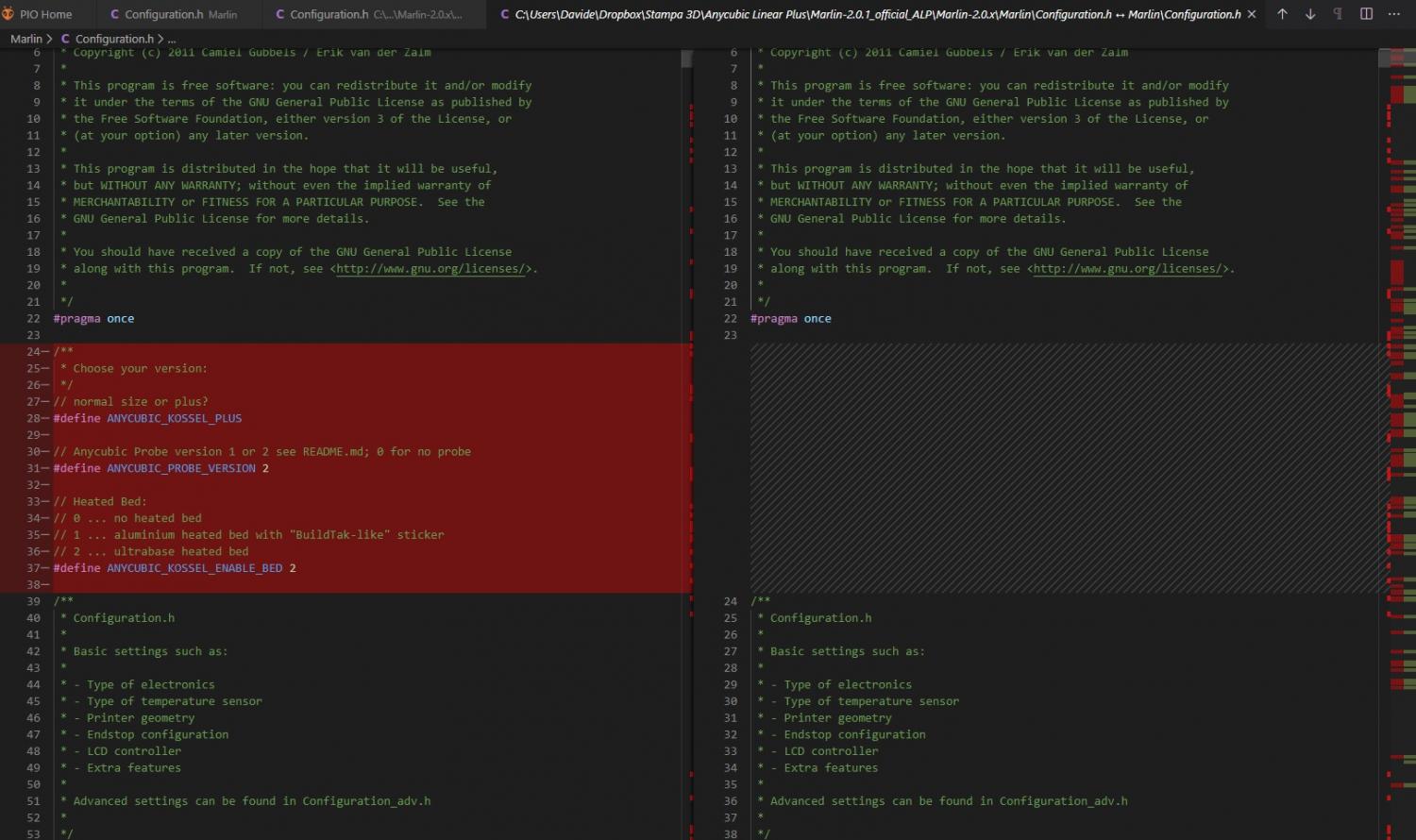This screenshot has height=840, width=1416.
Task: Click the left pane vertical scrollbar thumb
Action: click(x=686, y=59)
